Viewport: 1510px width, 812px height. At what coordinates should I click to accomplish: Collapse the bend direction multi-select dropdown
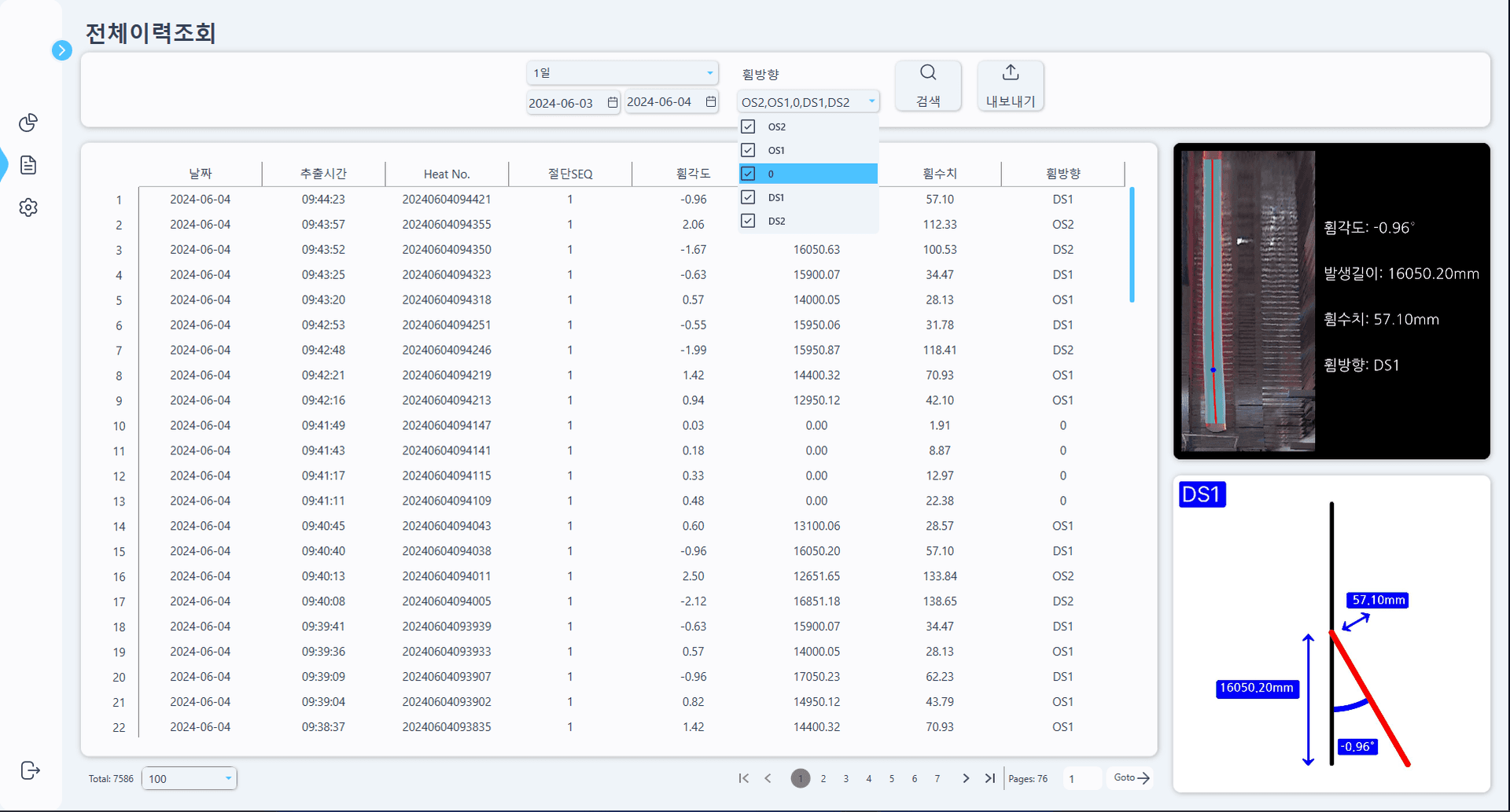tap(871, 101)
